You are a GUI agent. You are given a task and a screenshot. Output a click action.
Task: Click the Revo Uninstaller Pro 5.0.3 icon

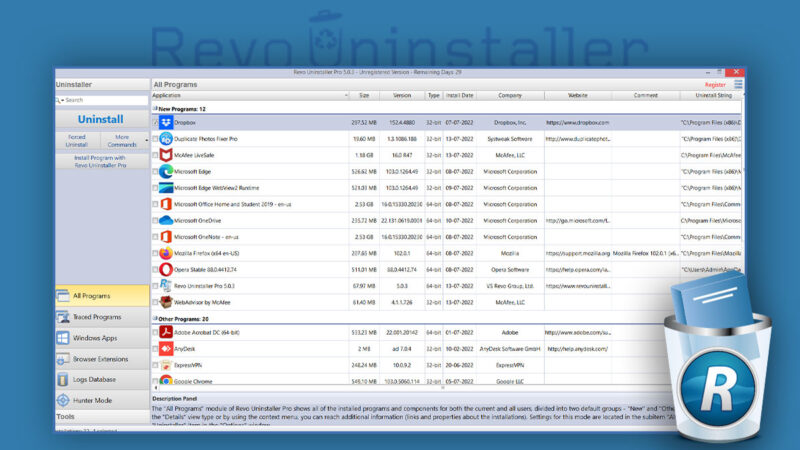pyautogui.click(x=166, y=286)
